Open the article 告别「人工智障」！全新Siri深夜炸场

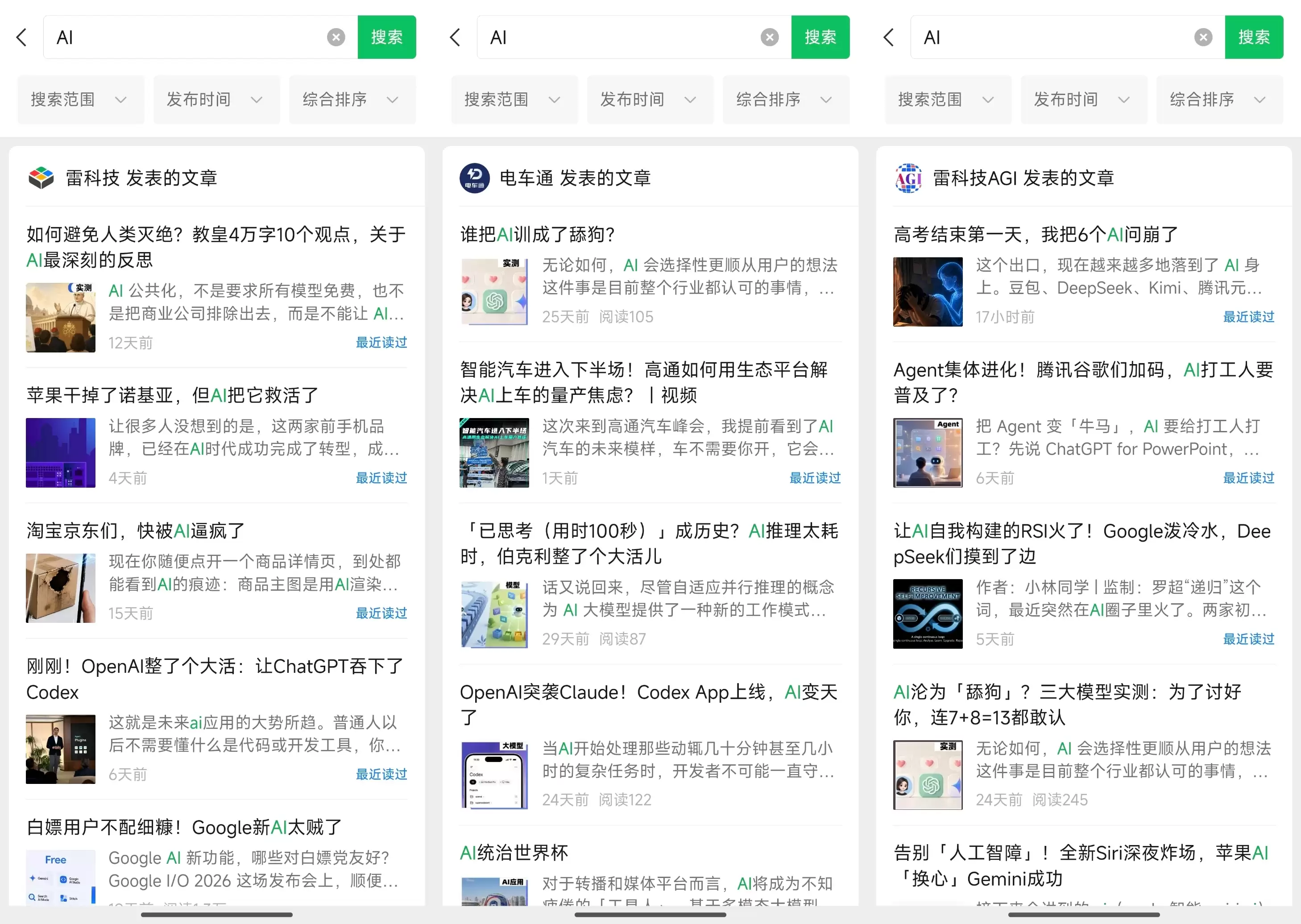click(x=1081, y=866)
